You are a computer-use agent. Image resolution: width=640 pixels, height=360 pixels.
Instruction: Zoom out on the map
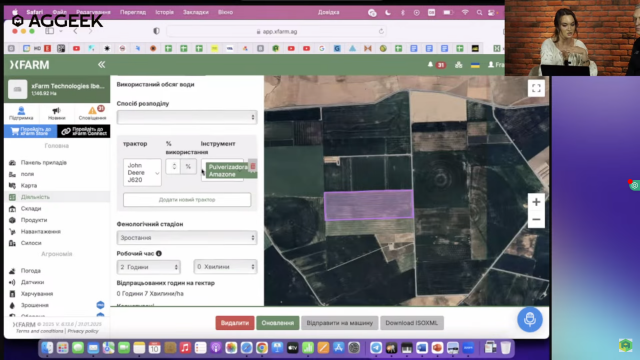[x=536, y=220]
